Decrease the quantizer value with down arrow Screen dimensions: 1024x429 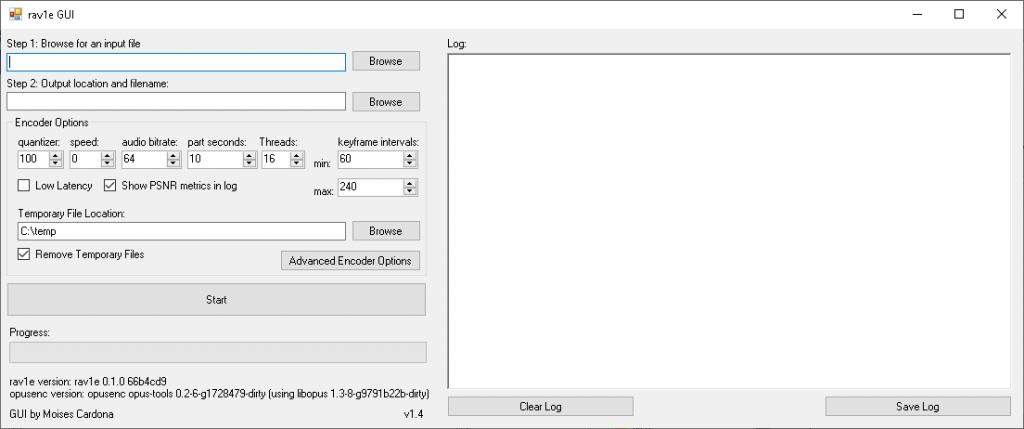[x=56, y=163]
